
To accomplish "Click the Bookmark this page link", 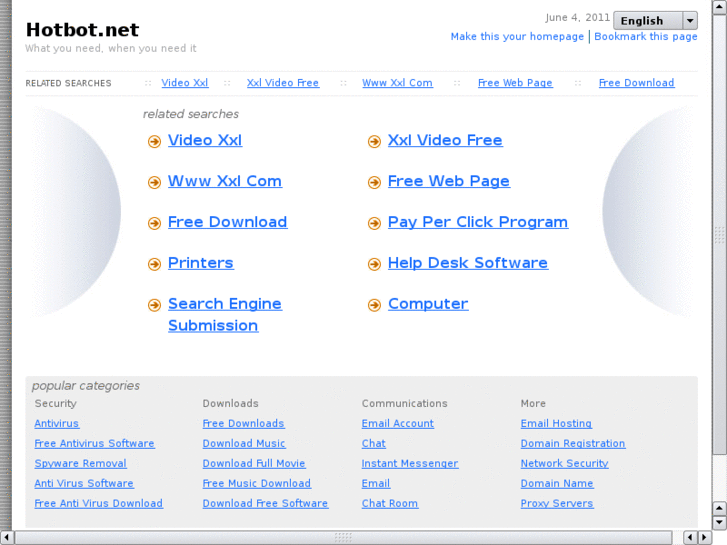I will (x=646, y=37).
